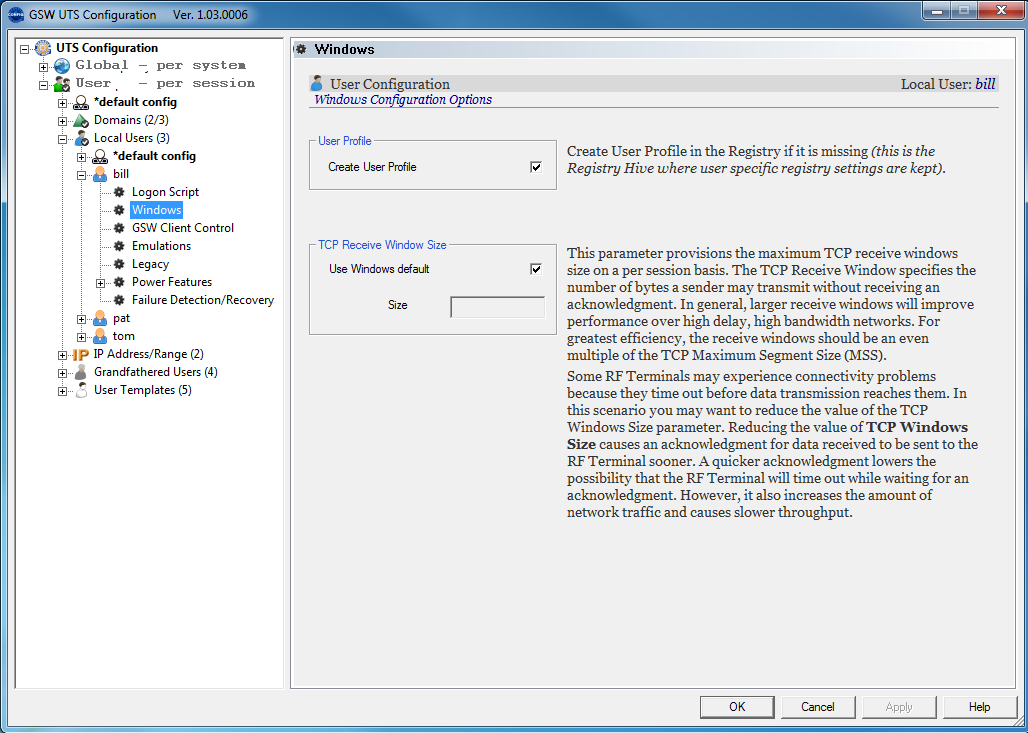Expand the Grandfathered Users (4) node

[x=63, y=373]
